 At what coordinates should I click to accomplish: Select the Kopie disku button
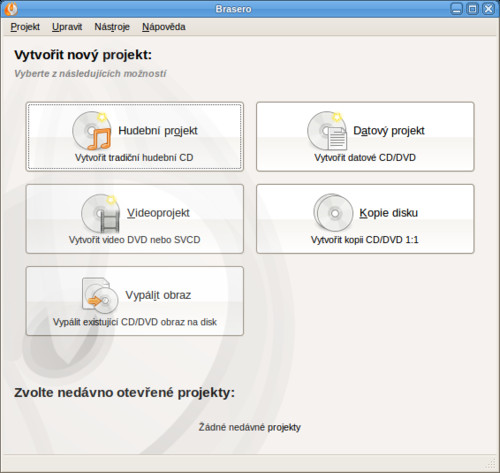(365, 219)
